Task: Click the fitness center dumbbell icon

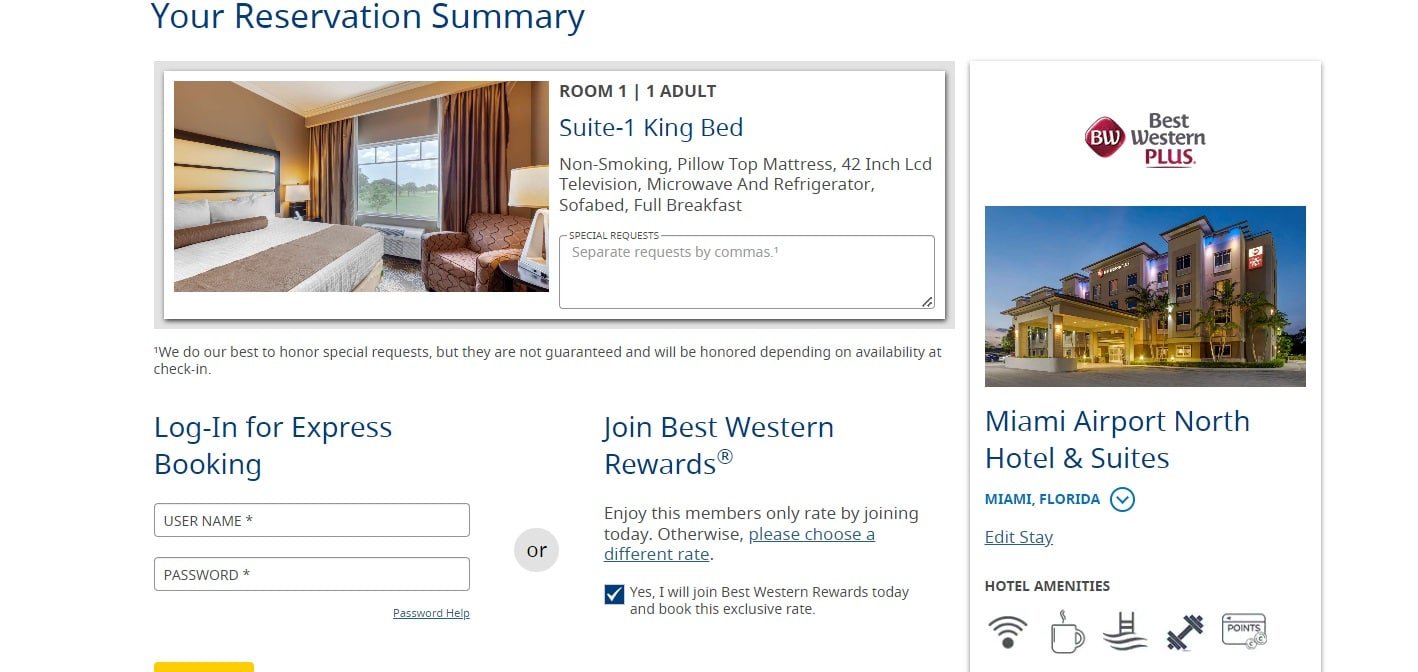Action: point(1183,630)
